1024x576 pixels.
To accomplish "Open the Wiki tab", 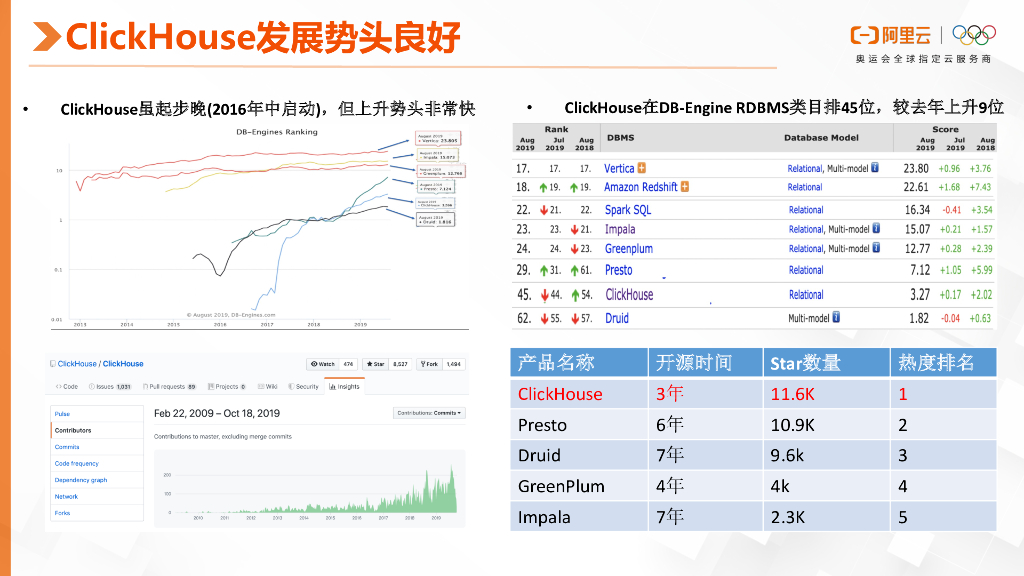I will pos(268,387).
